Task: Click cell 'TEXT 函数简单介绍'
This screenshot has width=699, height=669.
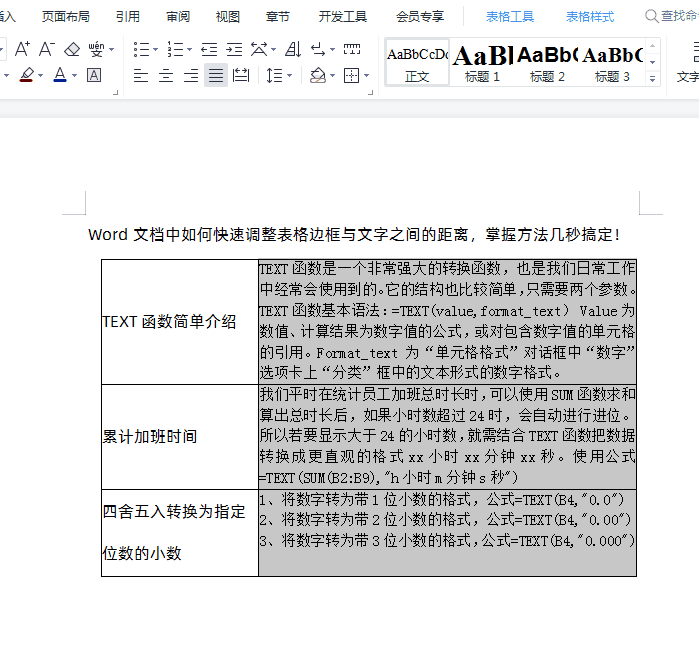Action: [180, 322]
